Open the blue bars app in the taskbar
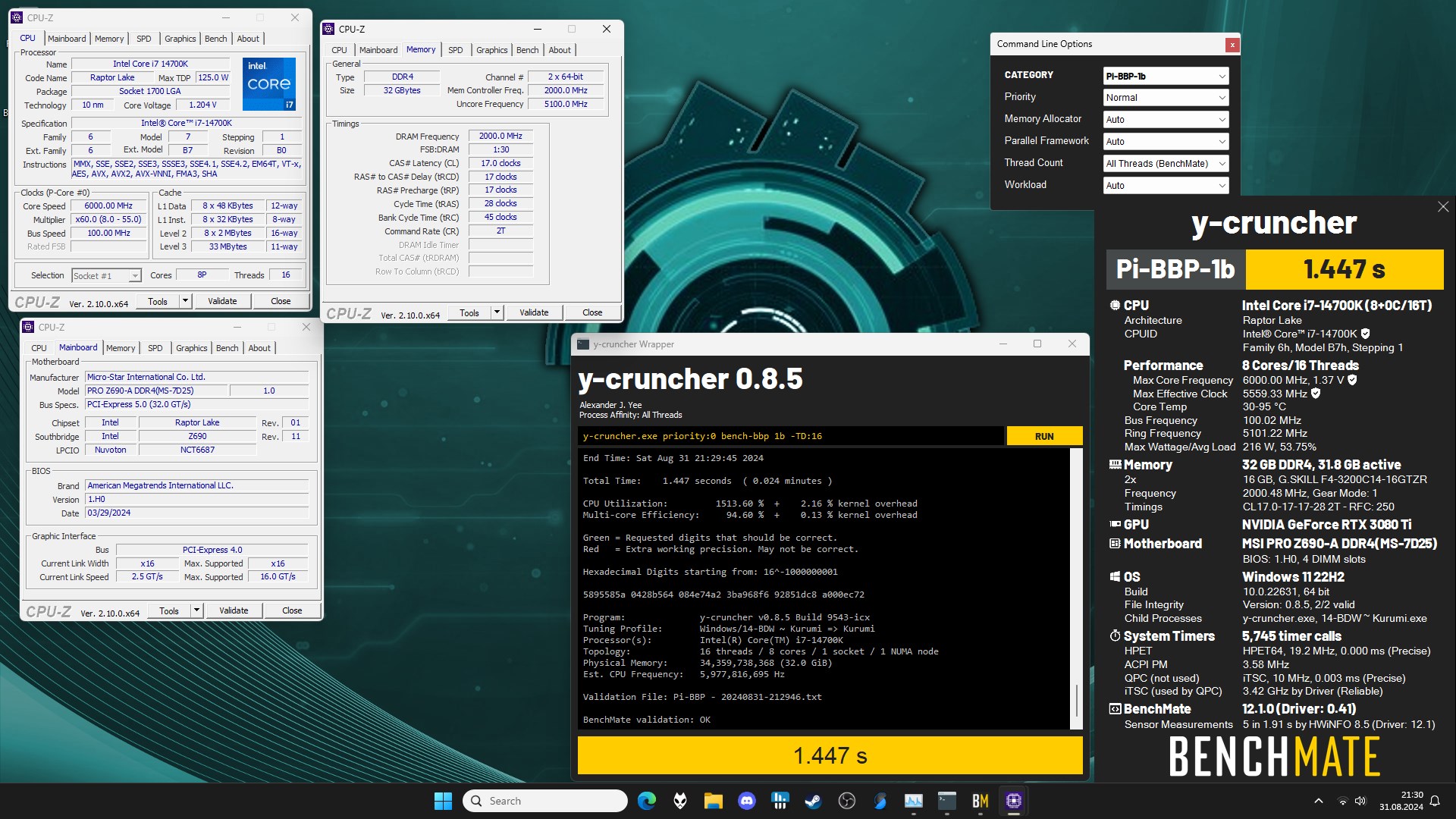Screen dimensions: 1456x819 click(780, 801)
